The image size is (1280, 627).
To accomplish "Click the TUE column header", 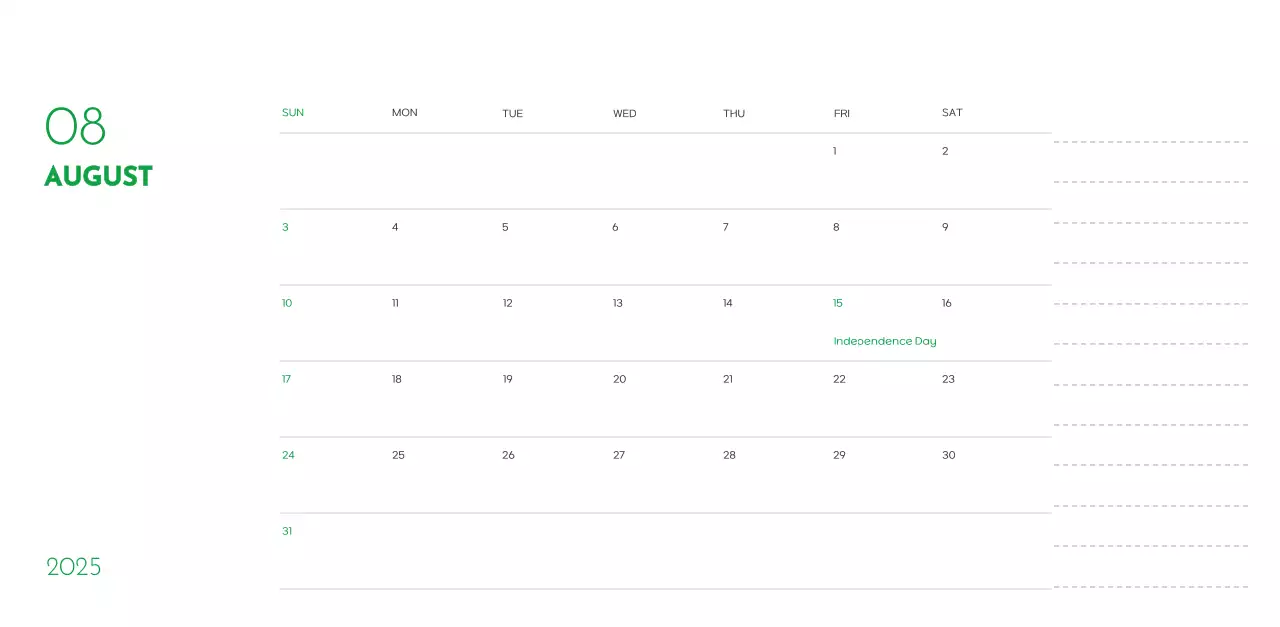I will tap(513, 113).
